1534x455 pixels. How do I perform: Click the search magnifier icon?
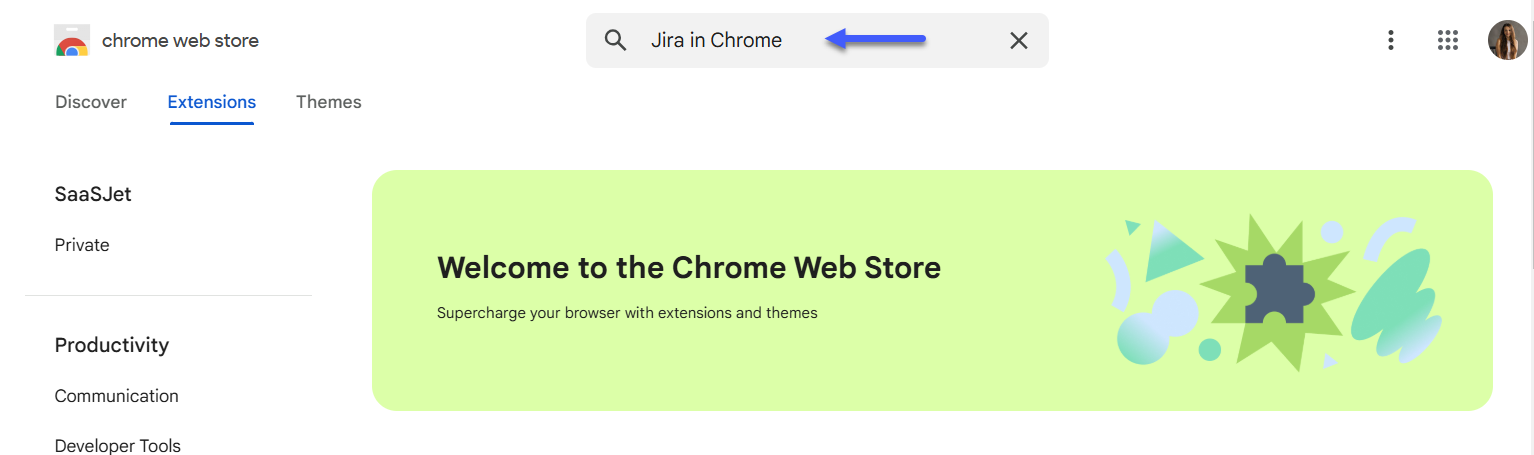[616, 40]
